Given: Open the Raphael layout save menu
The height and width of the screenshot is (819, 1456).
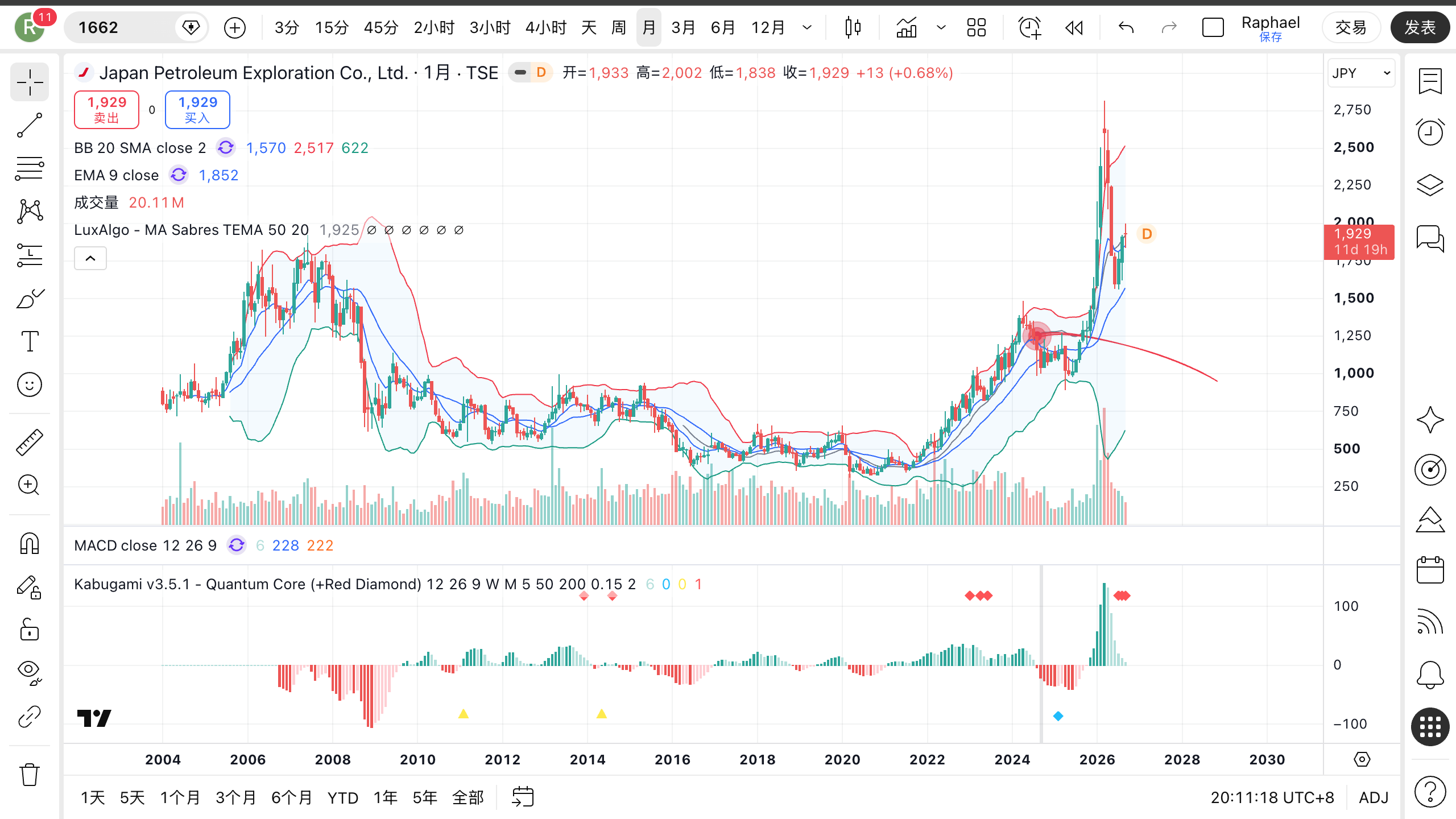Looking at the screenshot, I should 1271,28.
